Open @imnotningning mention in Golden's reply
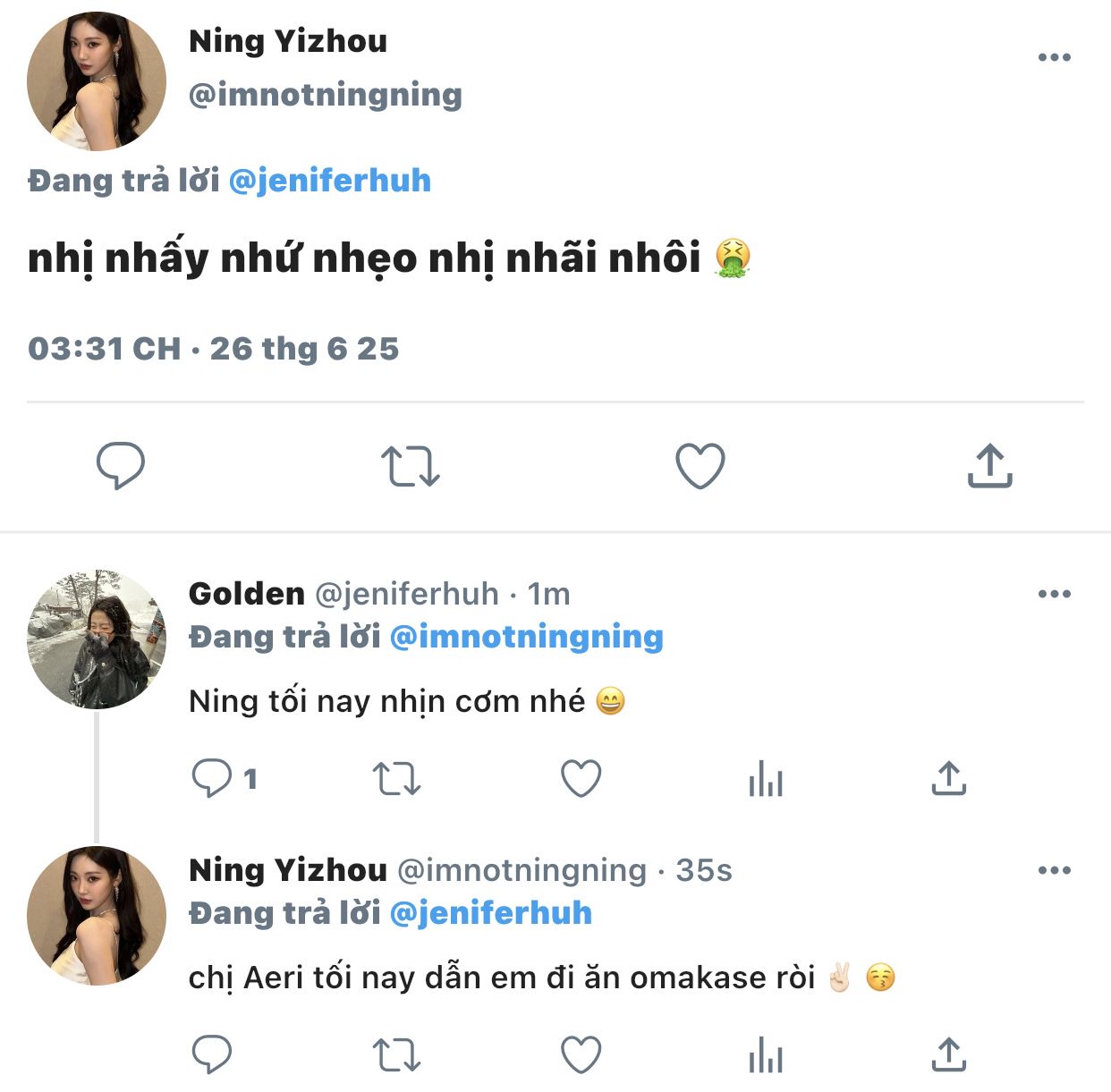The height and width of the screenshot is (1092, 1111). 527,637
